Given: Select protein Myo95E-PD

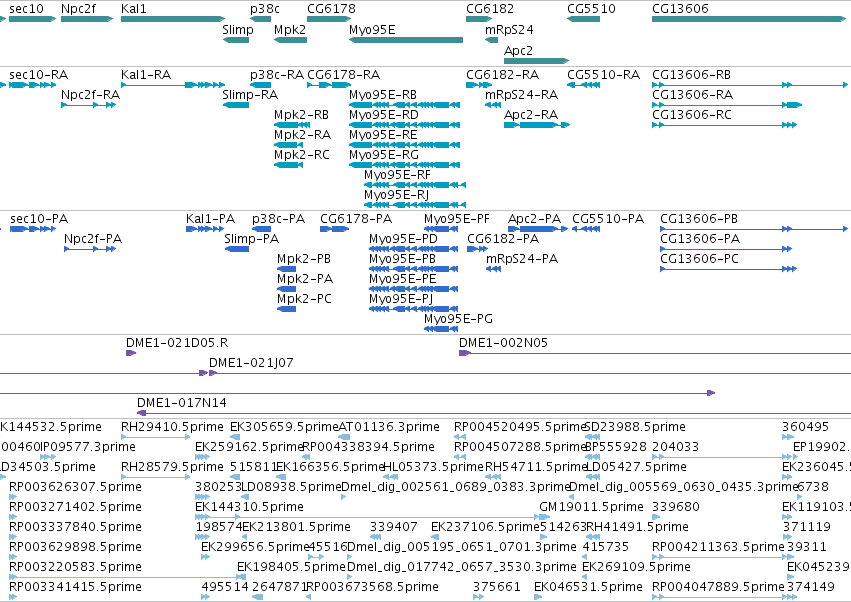Looking at the screenshot, I should (403, 239).
